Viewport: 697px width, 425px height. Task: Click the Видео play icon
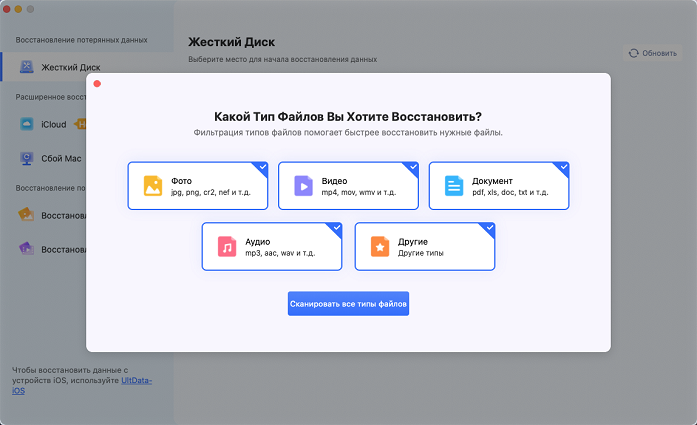[303, 185]
